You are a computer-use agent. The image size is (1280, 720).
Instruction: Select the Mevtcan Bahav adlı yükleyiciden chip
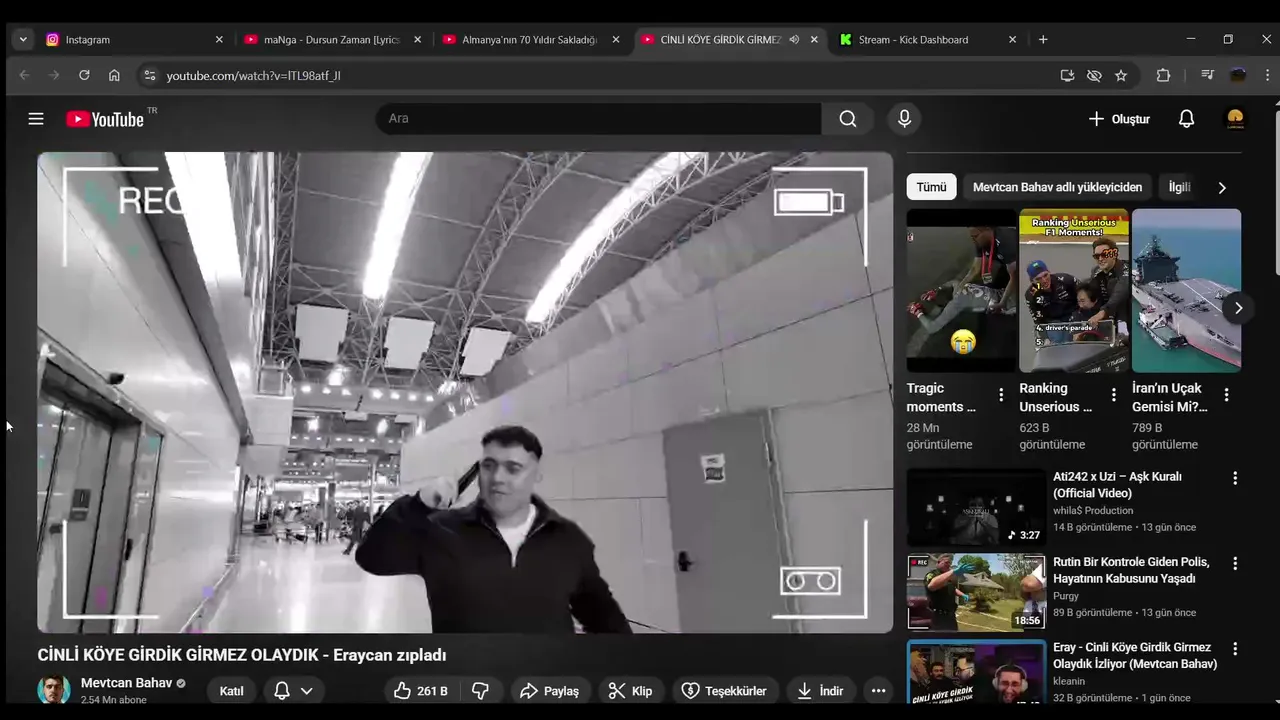tap(1057, 187)
